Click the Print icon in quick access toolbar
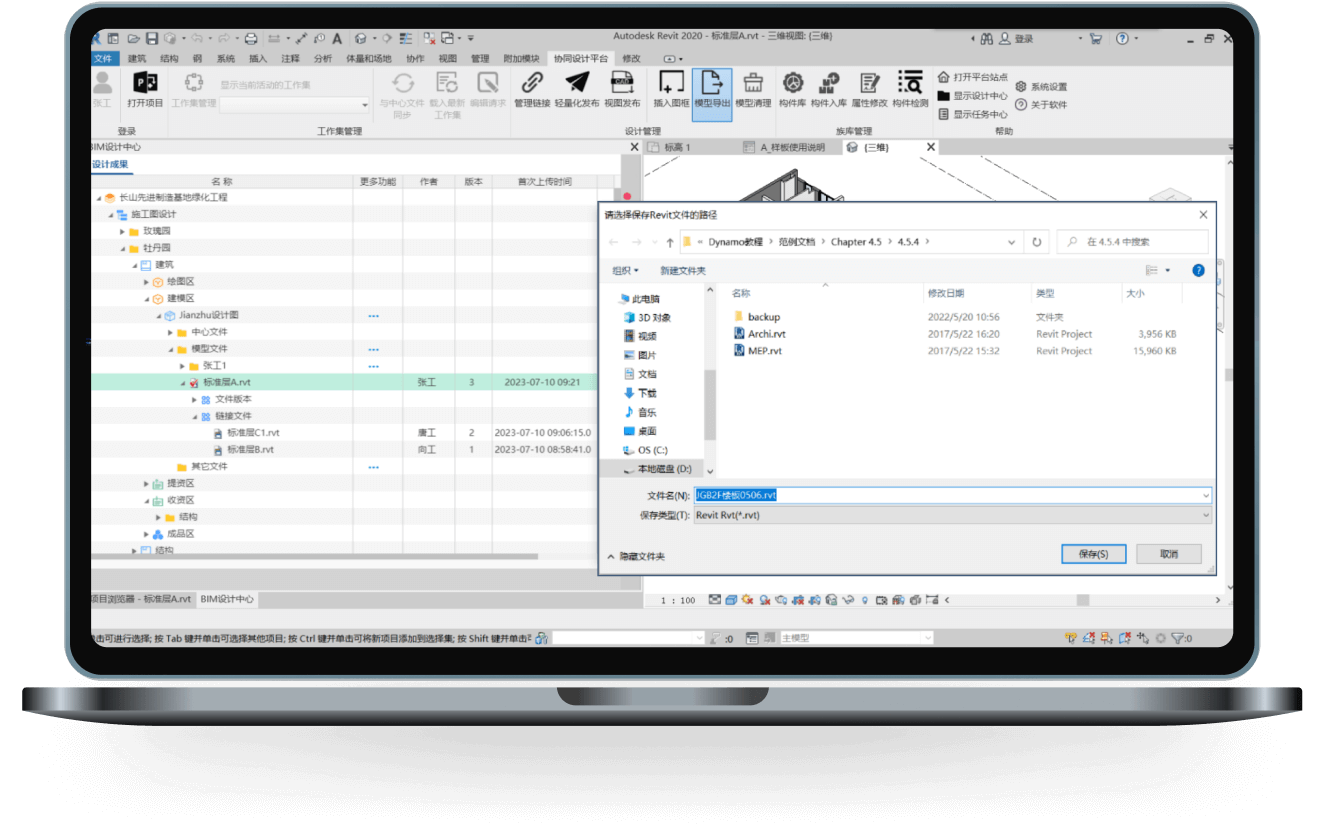This screenshot has height=828, width=1326. click(251, 39)
